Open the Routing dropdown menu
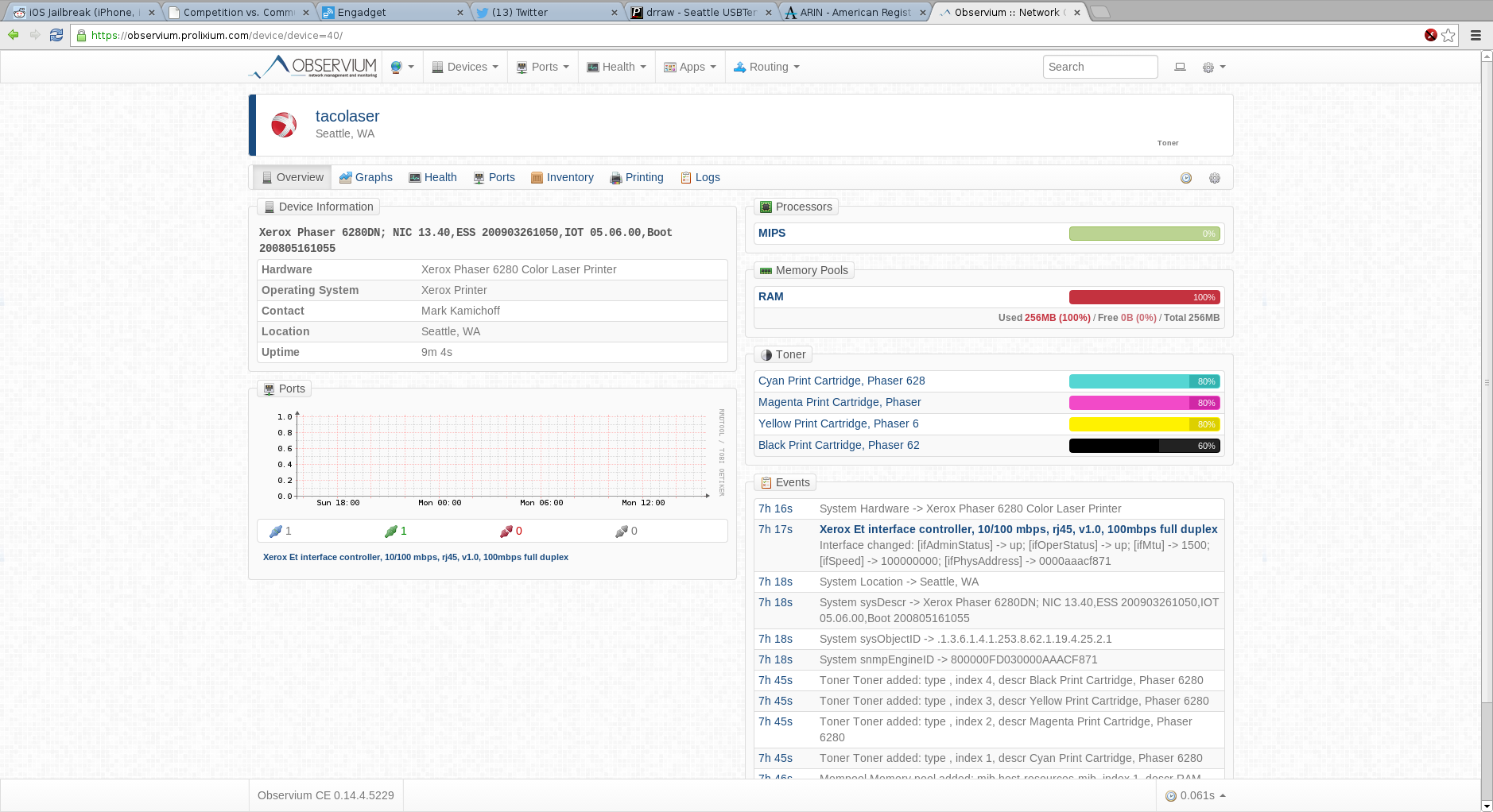Viewport: 1493px width, 812px height. pos(766,68)
